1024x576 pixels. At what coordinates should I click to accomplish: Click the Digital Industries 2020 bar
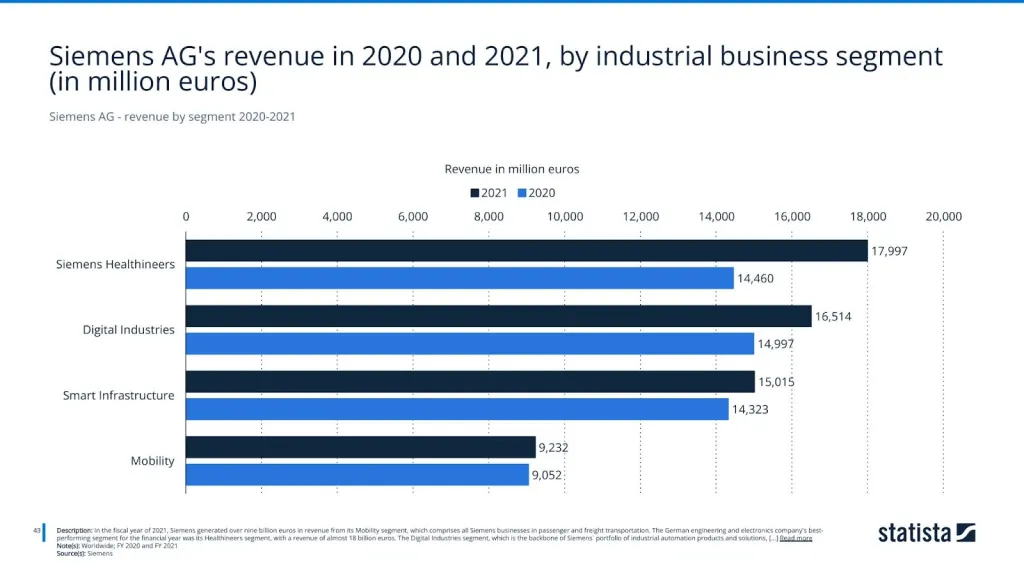tap(469, 343)
